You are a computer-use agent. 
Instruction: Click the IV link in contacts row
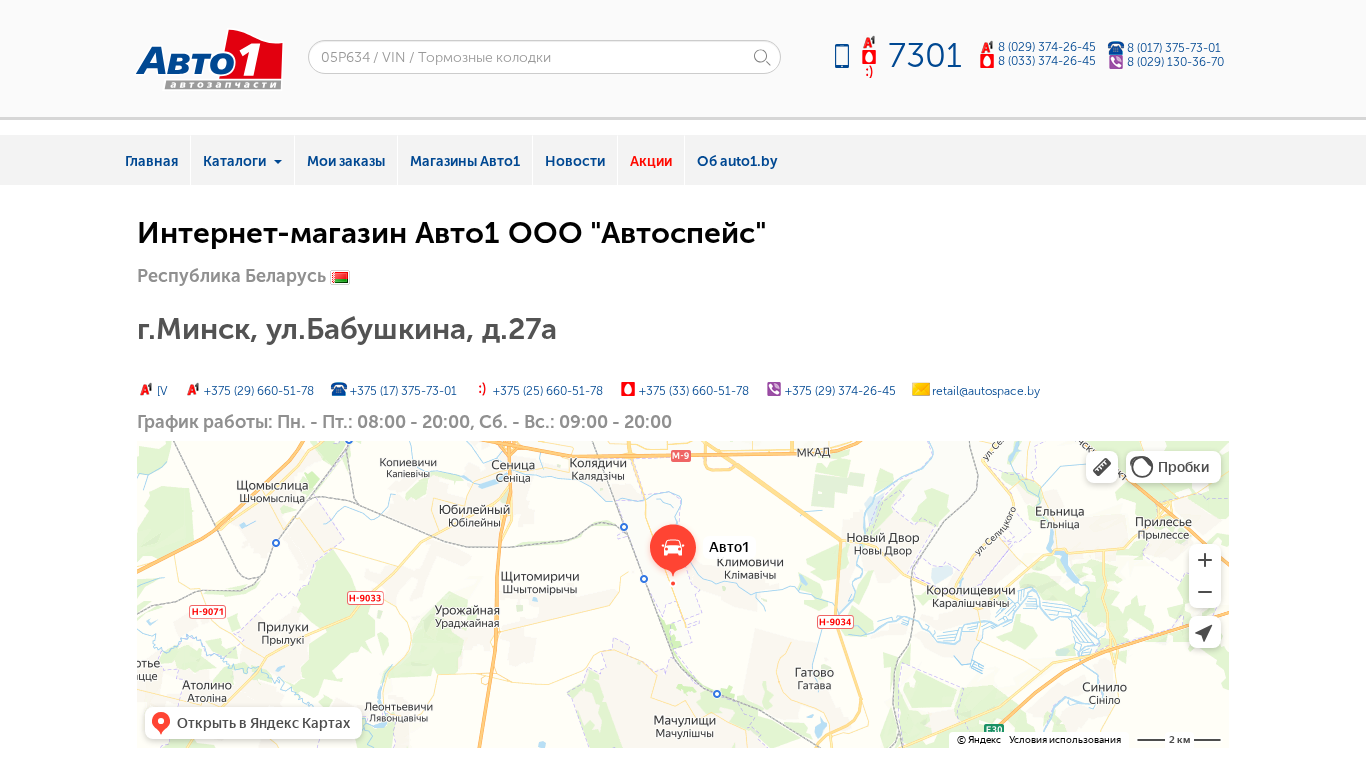coord(162,391)
